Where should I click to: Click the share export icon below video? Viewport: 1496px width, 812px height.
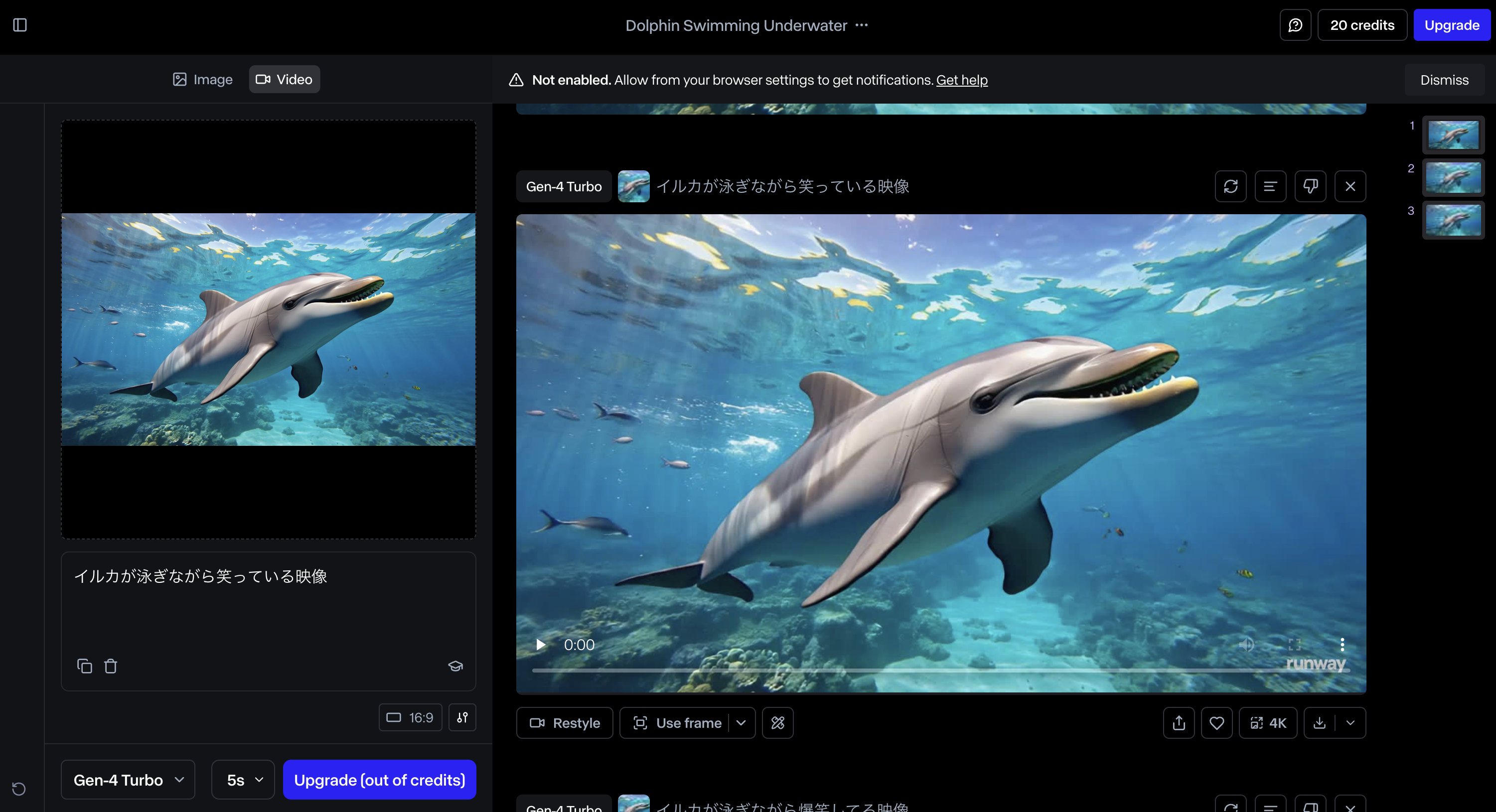(1179, 723)
